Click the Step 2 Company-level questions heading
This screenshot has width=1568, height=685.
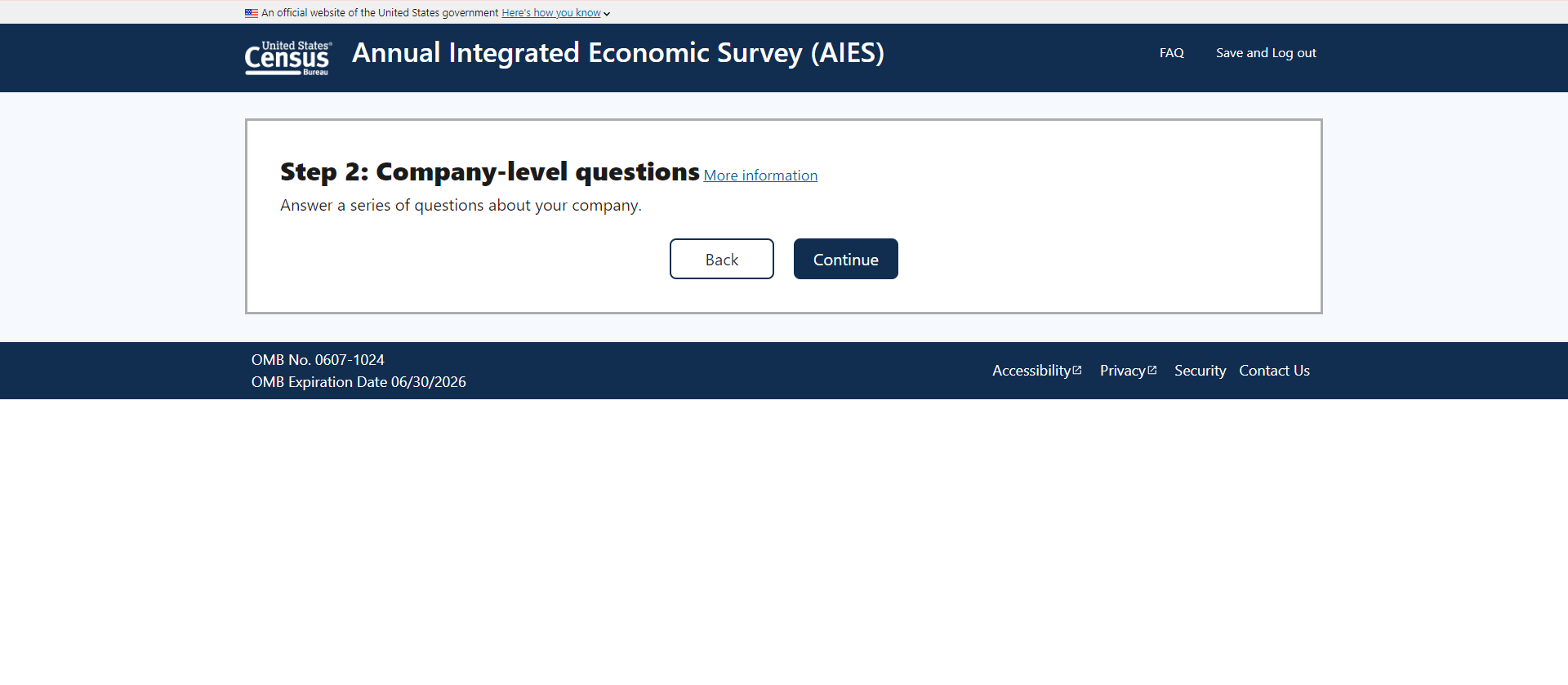[x=489, y=172]
